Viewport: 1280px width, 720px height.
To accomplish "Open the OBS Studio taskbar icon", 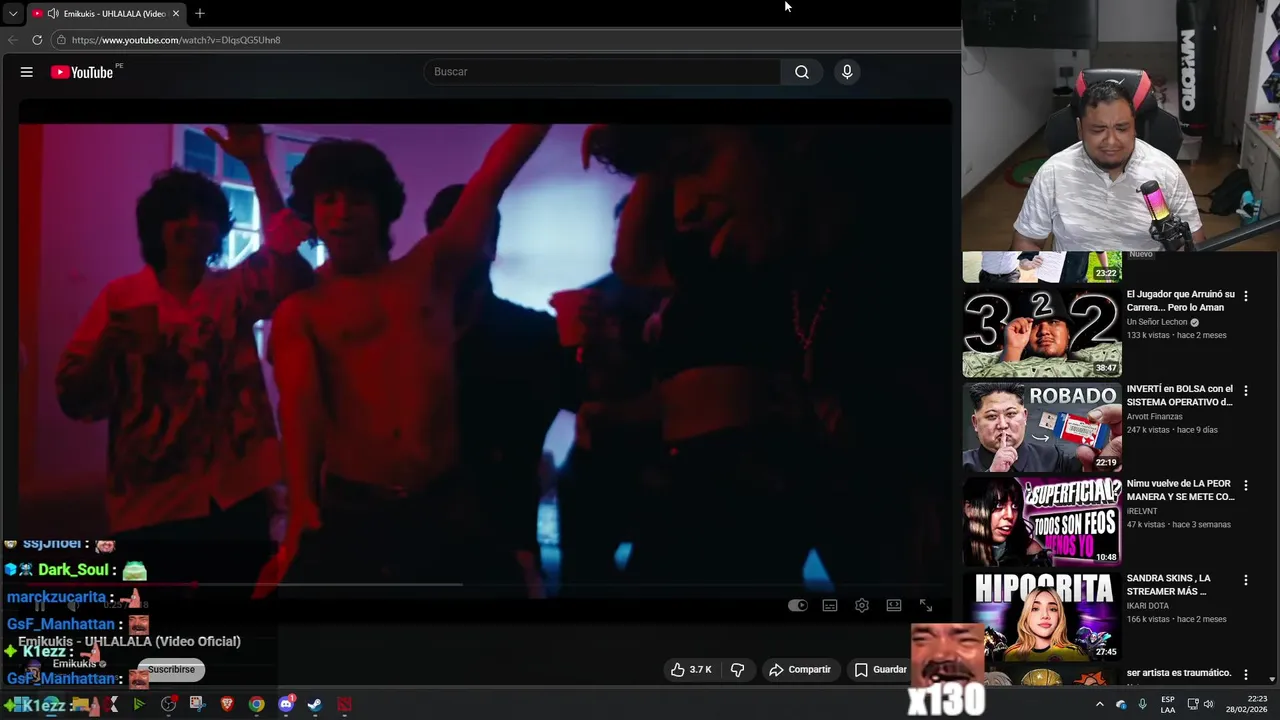I will tap(168, 704).
